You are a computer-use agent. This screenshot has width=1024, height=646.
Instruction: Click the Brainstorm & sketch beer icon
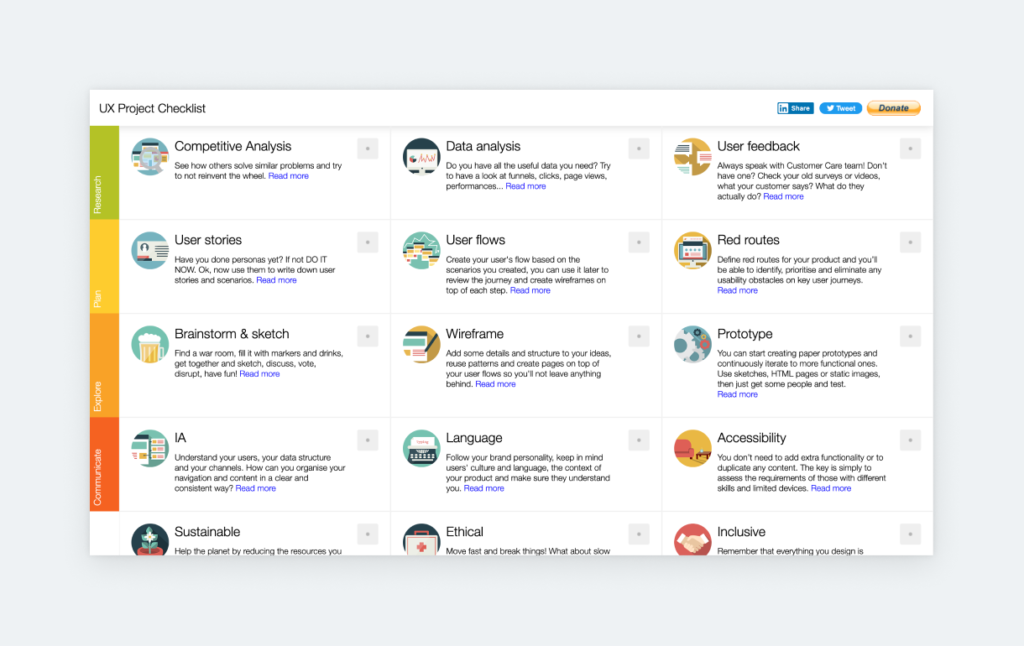(x=150, y=344)
